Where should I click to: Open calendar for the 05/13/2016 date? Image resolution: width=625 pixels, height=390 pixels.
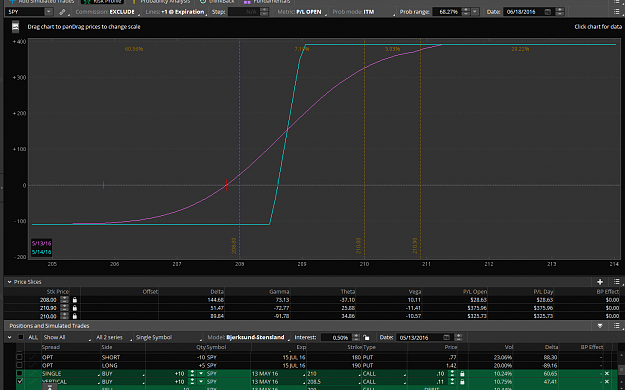coord(446,337)
